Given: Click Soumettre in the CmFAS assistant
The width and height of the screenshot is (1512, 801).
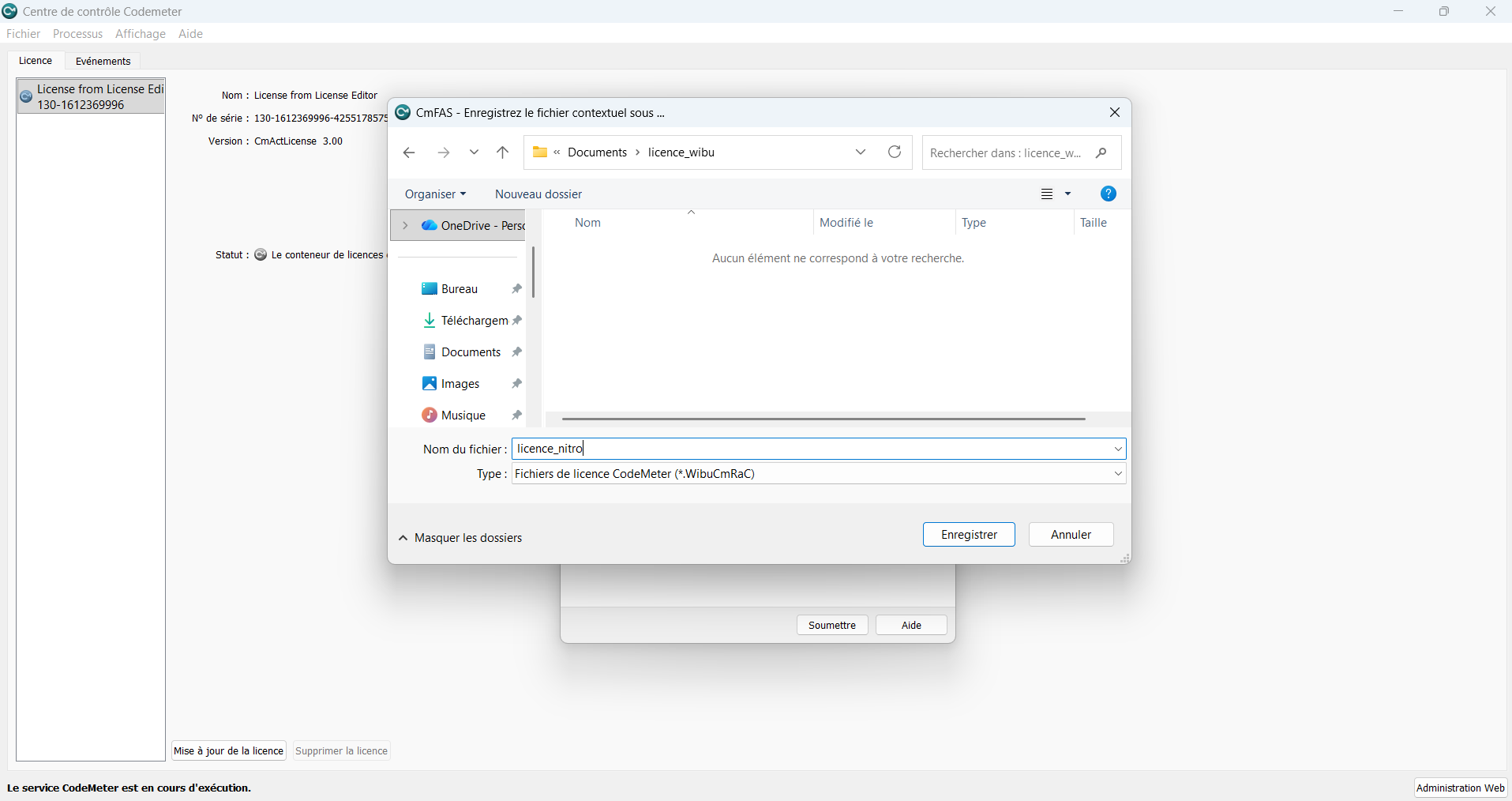Looking at the screenshot, I should [832, 625].
